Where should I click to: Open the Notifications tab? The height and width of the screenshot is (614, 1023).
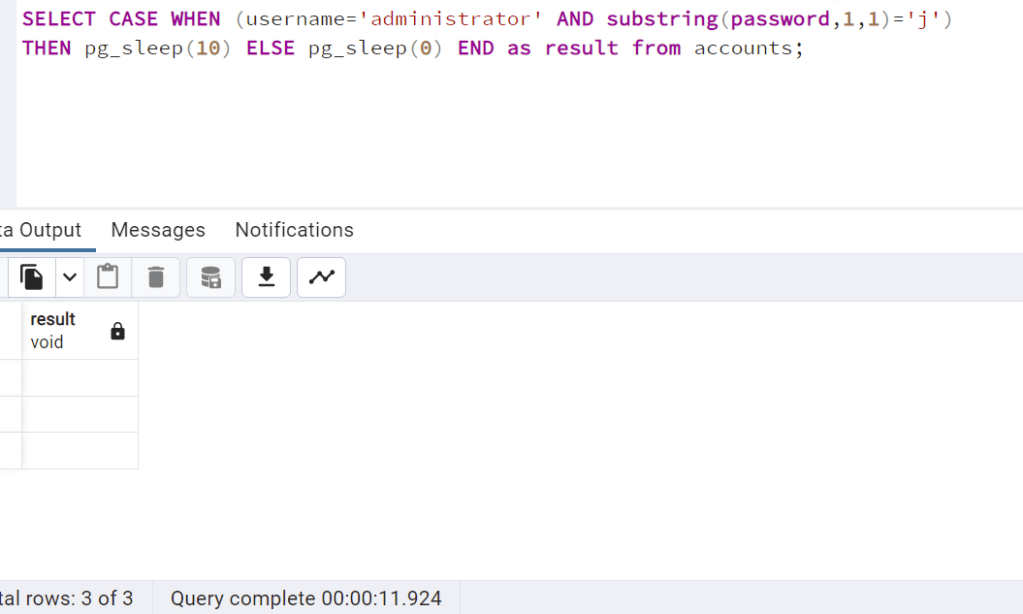[x=294, y=230]
